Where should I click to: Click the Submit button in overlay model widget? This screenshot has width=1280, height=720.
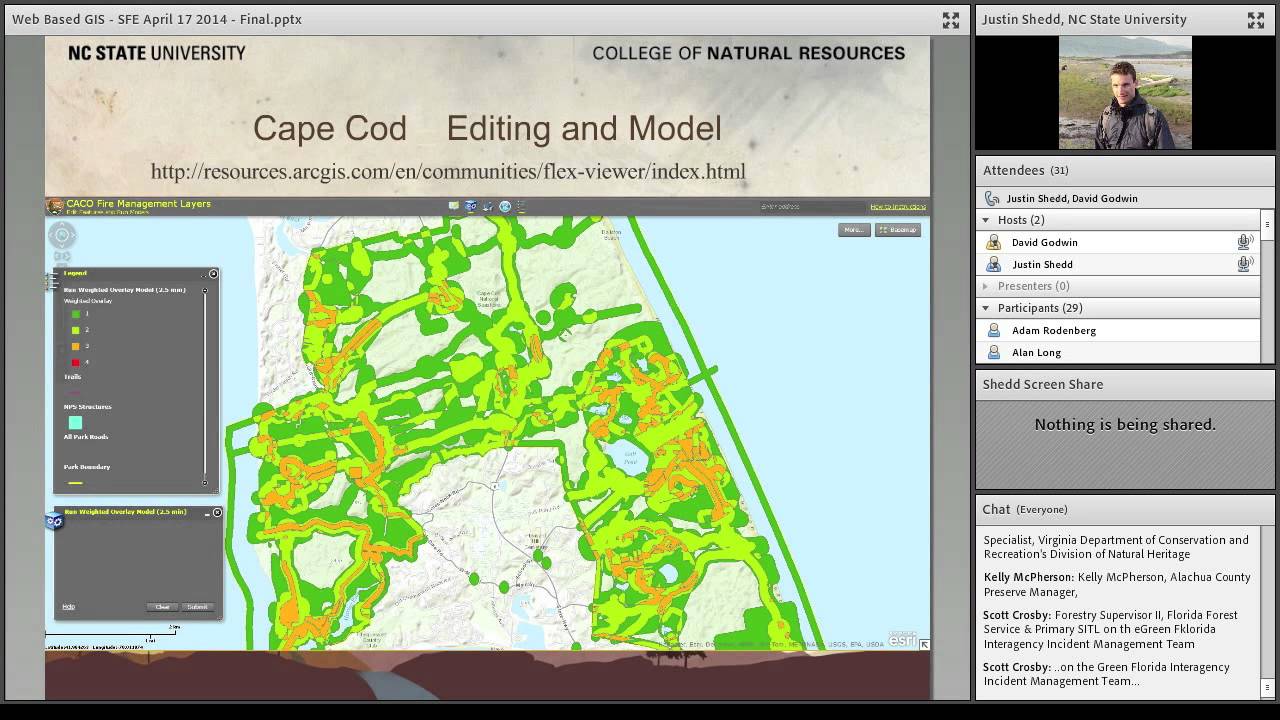(x=197, y=607)
